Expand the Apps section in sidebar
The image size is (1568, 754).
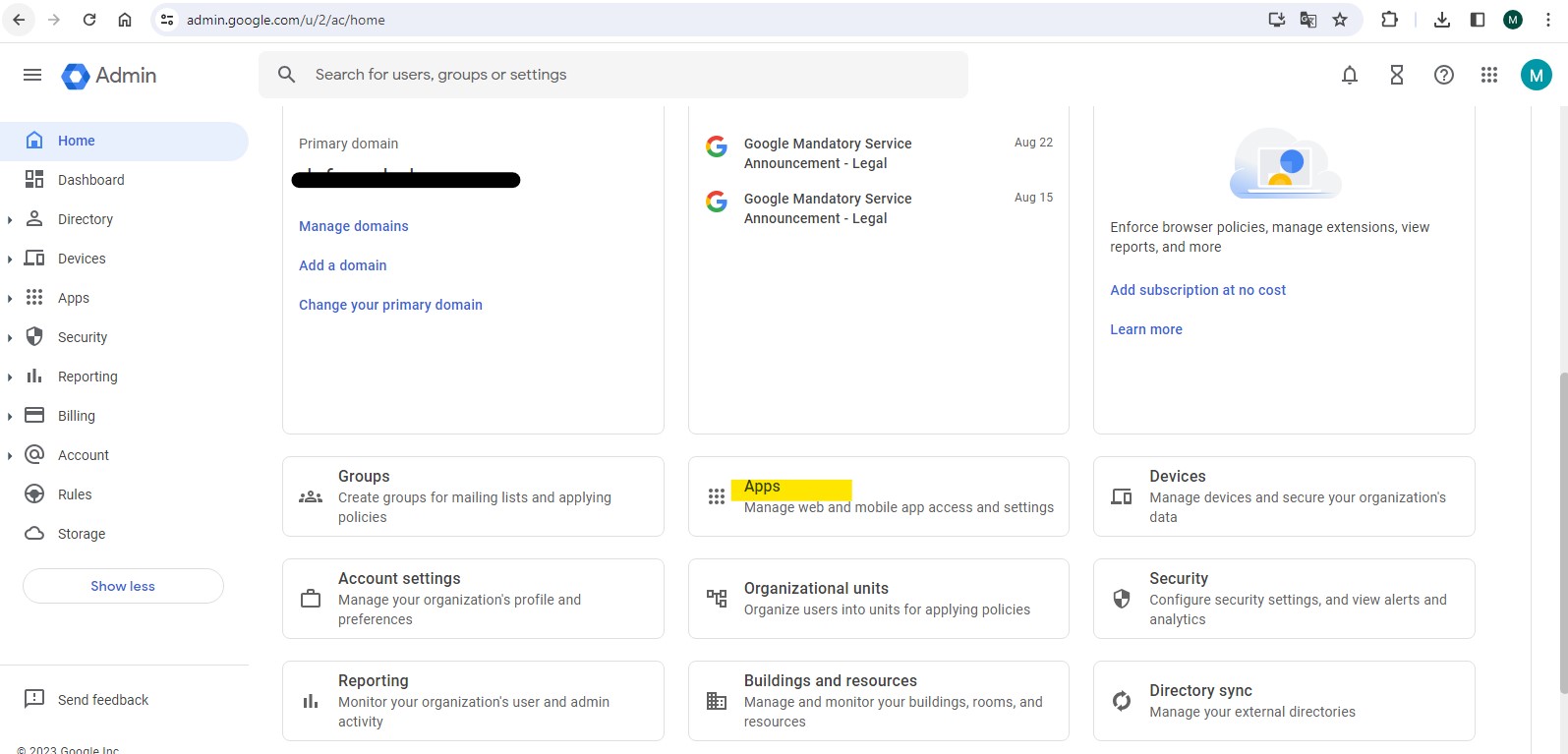[x=10, y=298]
